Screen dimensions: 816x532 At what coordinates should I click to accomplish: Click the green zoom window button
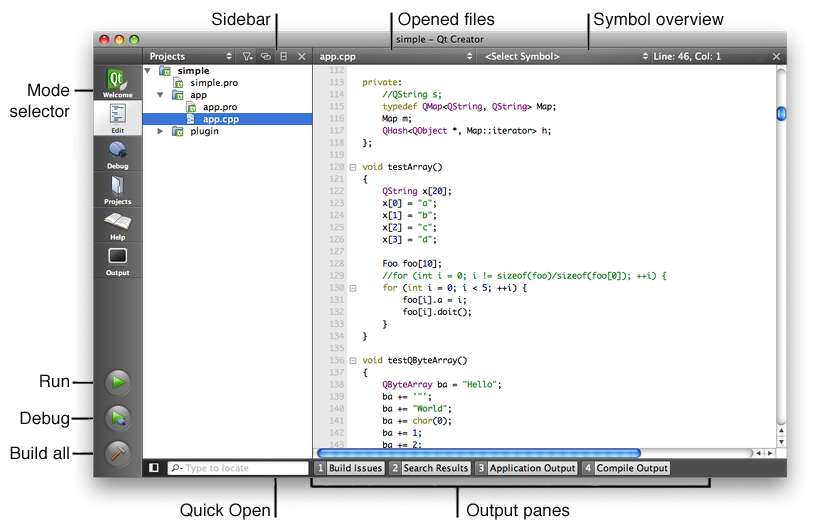134,40
